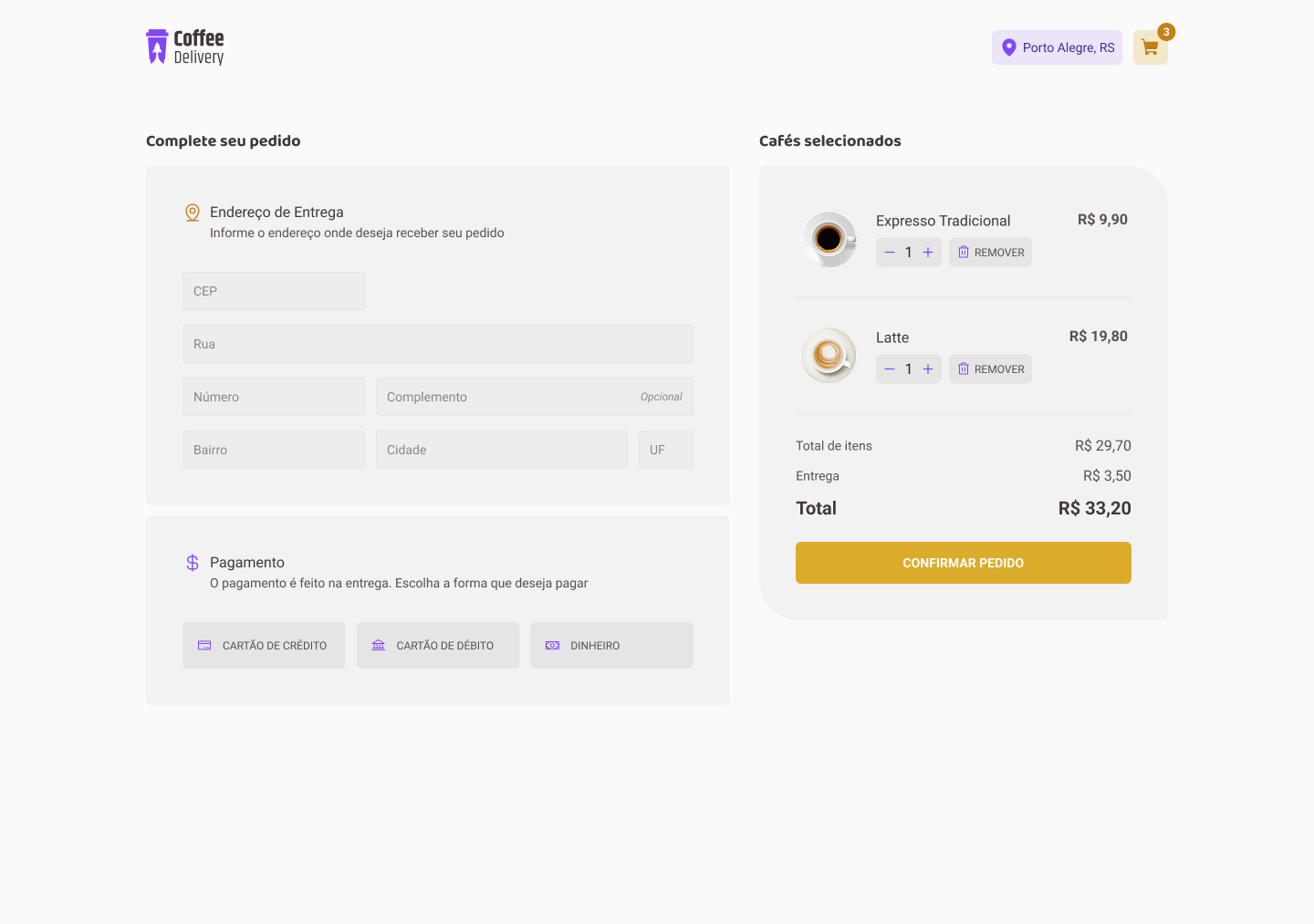Increase Latte quantity with the plus control
The width and height of the screenshot is (1314, 924).
click(928, 369)
